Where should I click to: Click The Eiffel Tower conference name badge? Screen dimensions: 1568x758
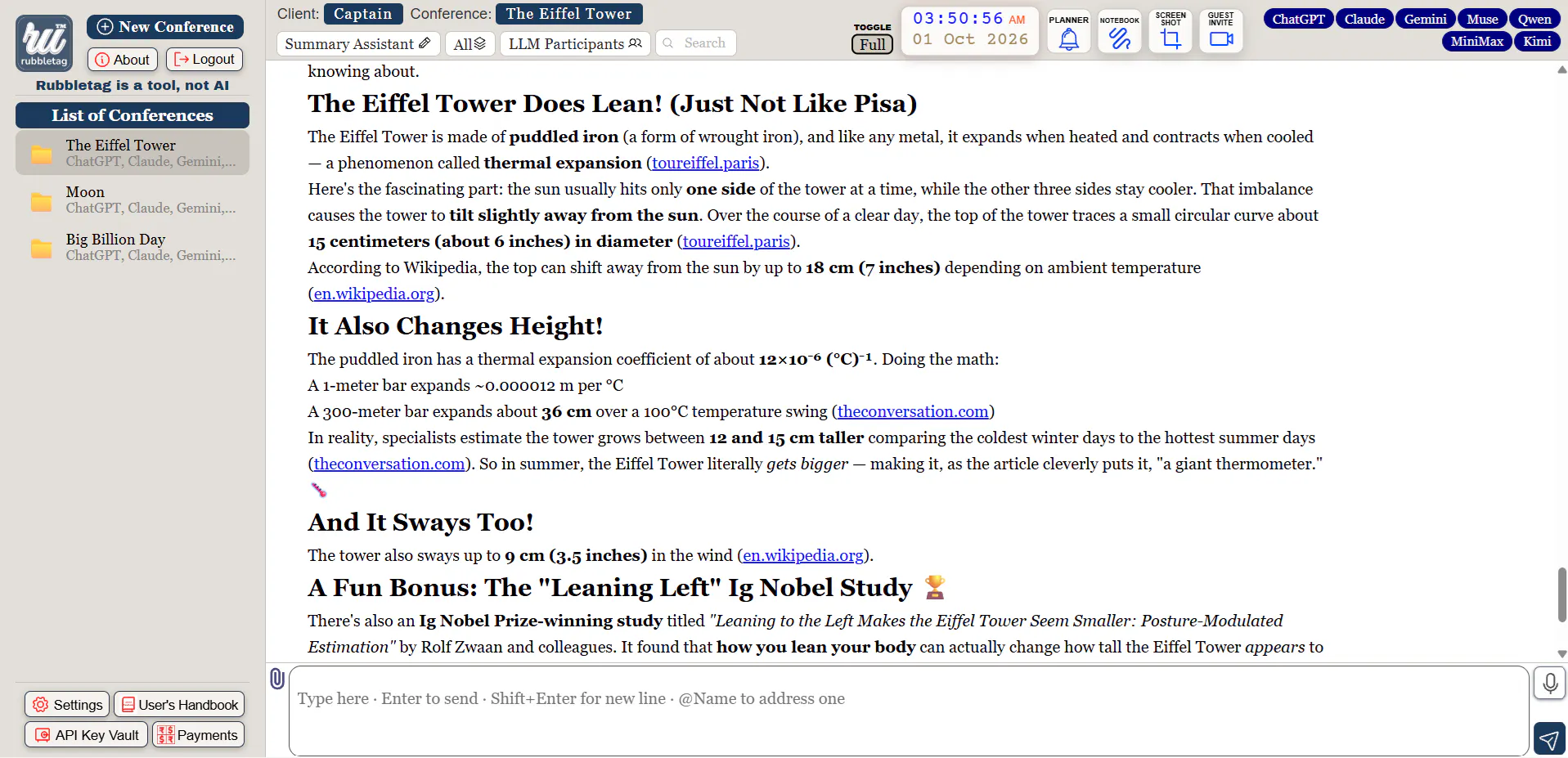pos(569,14)
